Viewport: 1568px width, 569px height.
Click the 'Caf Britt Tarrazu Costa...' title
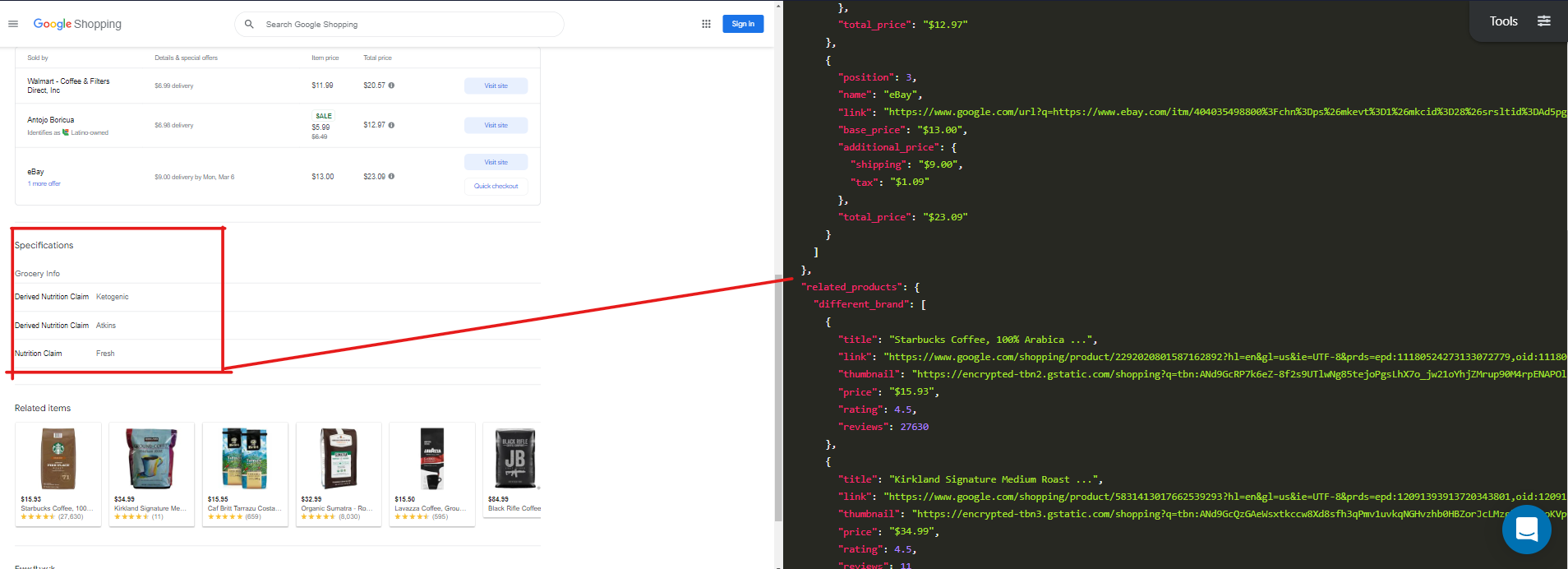pyautogui.click(x=244, y=508)
